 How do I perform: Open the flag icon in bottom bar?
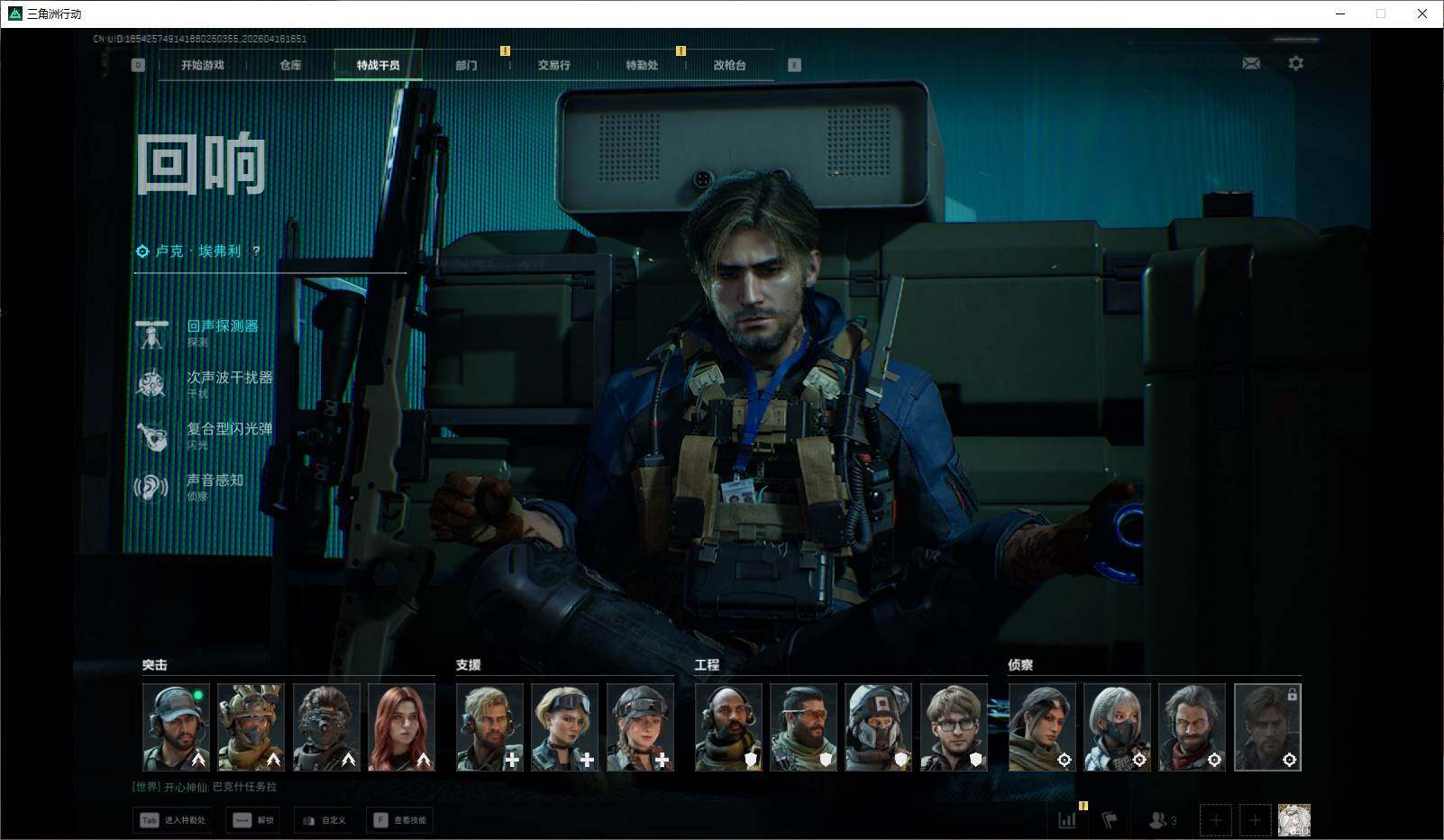coord(1110,820)
